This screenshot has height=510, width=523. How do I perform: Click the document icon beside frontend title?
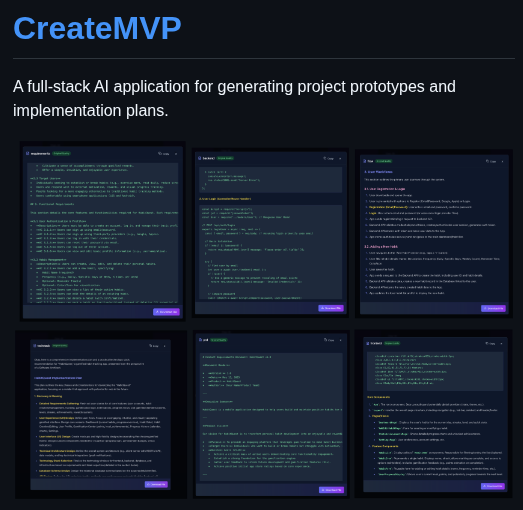(x=368, y=343)
